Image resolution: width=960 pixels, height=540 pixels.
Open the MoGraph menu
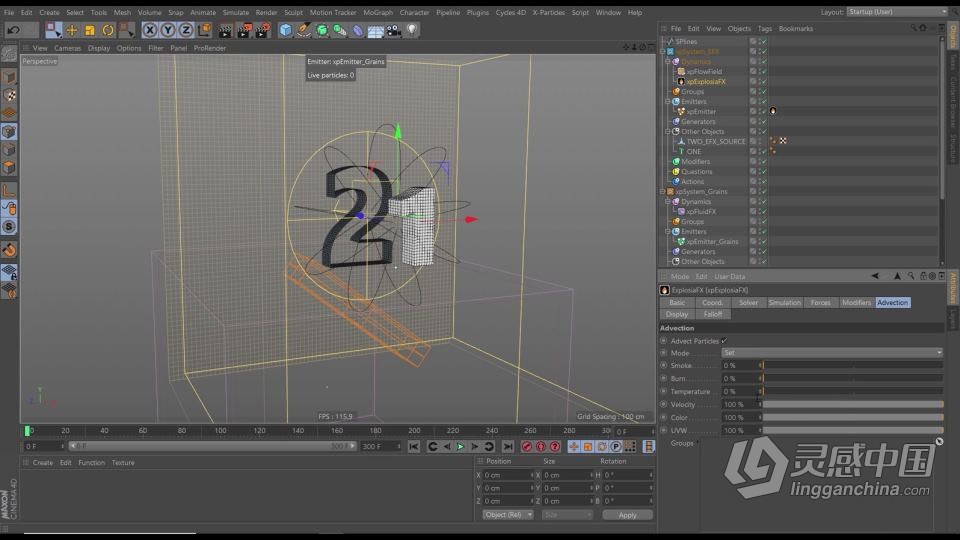(x=378, y=12)
